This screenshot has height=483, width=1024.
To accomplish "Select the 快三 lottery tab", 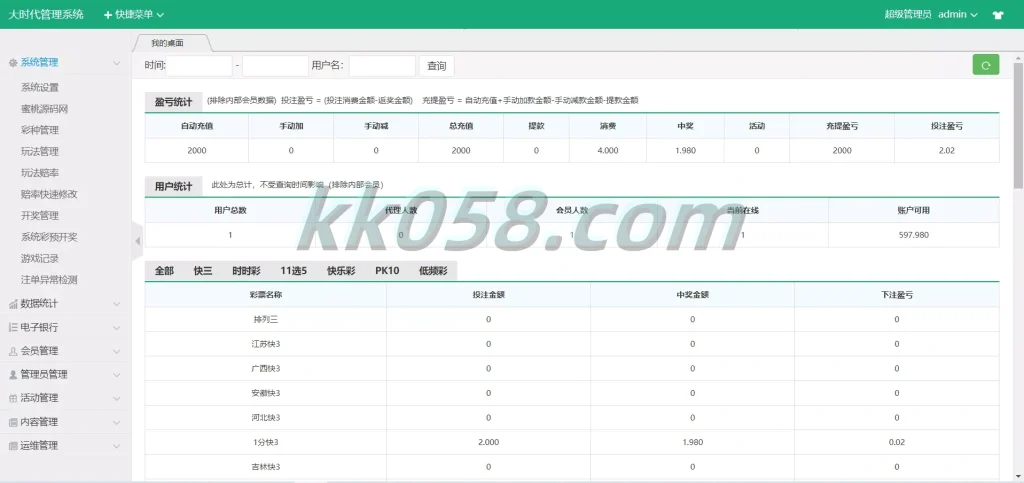I will [x=203, y=271].
